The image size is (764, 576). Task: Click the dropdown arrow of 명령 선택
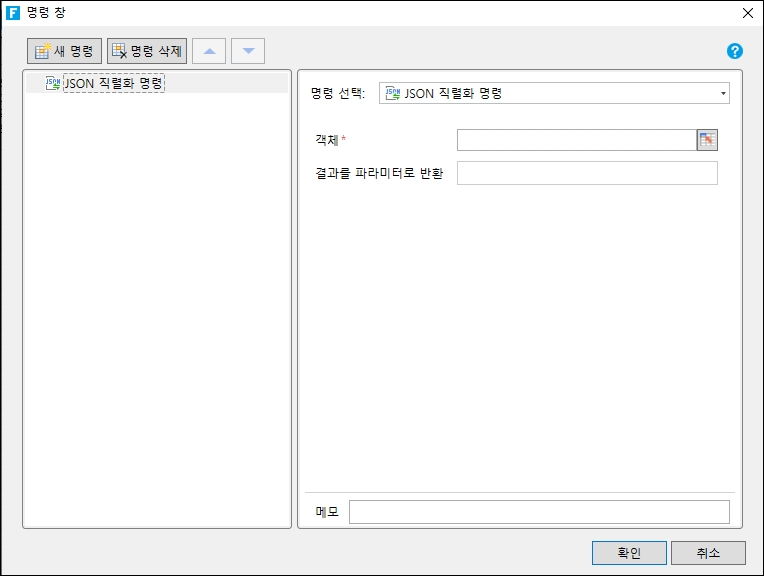(x=722, y=94)
